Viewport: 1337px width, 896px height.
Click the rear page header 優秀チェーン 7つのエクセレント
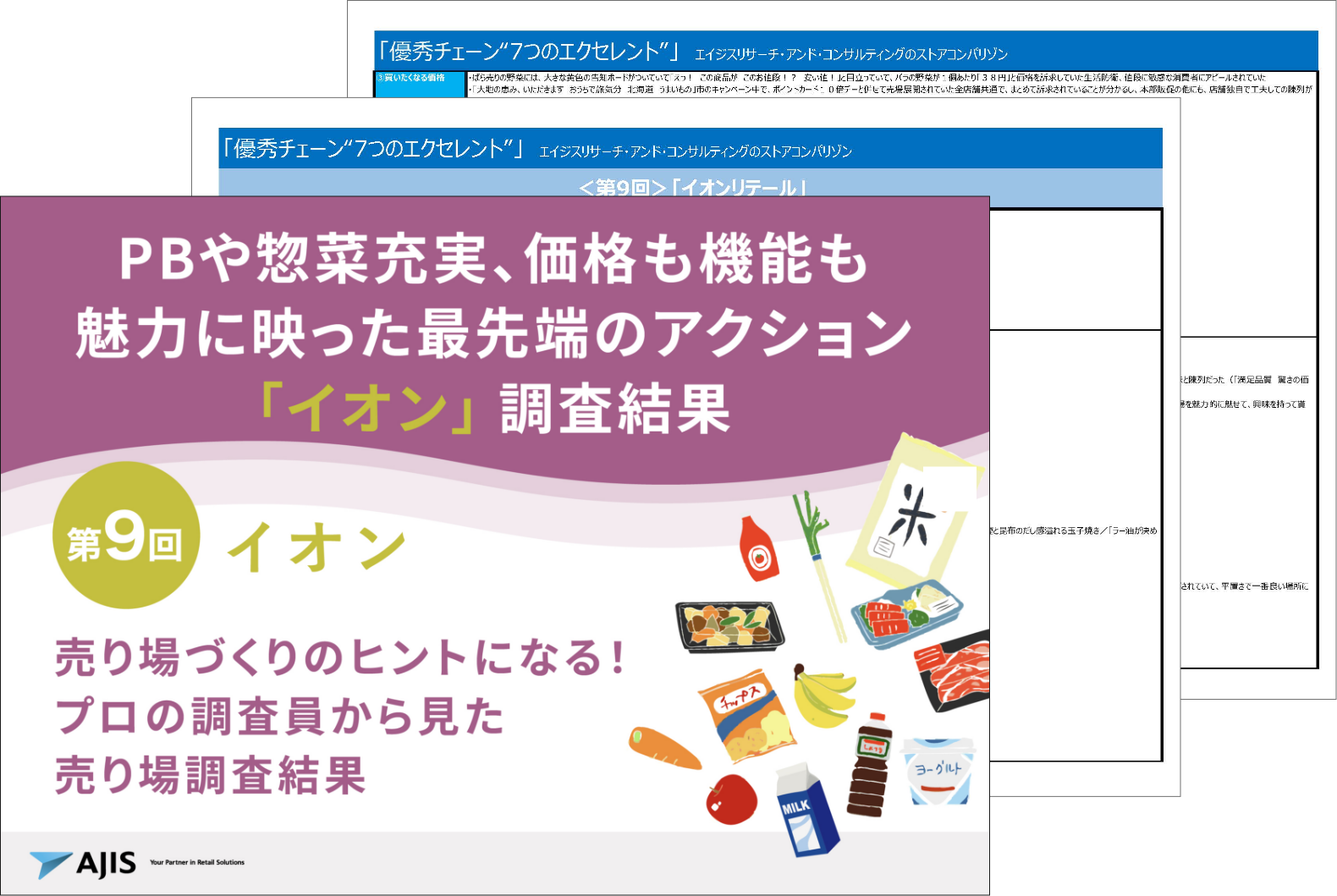pyautogui.click(x=528, y=51)
